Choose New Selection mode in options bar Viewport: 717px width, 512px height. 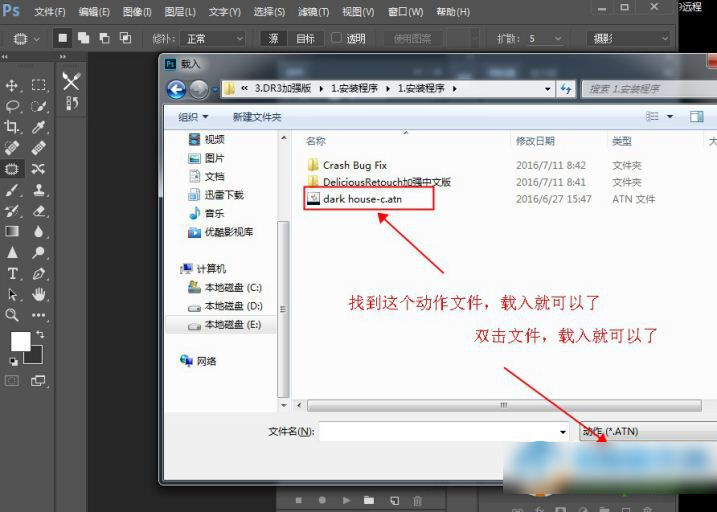coord(63,38)
